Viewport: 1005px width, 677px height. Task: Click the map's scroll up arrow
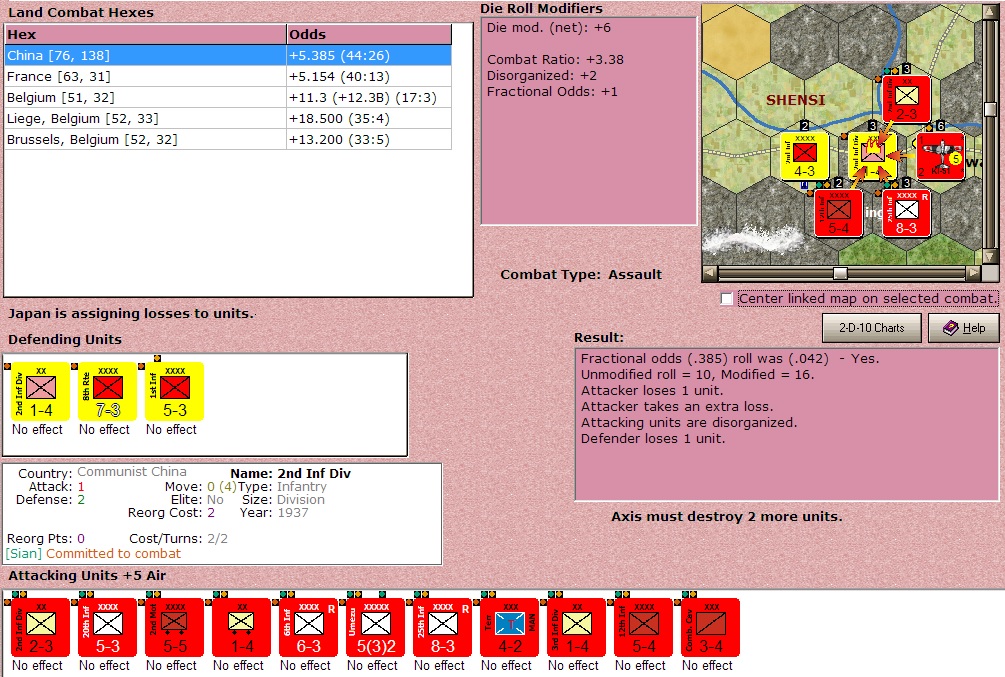coord(990,12)
